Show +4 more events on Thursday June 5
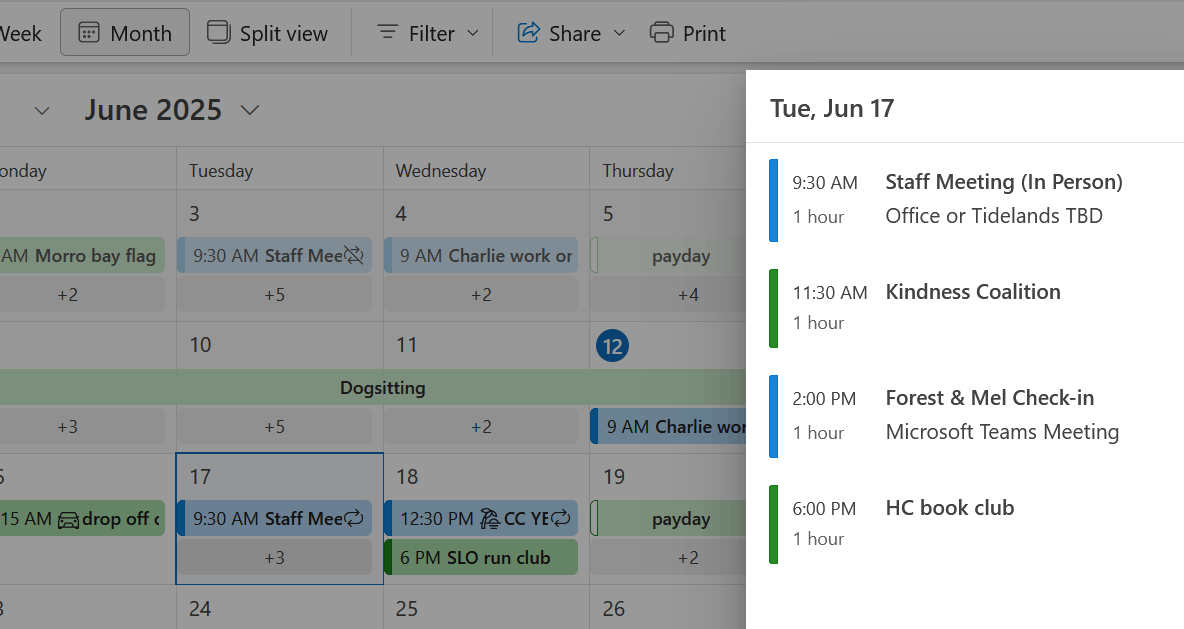 coord(688,295)
